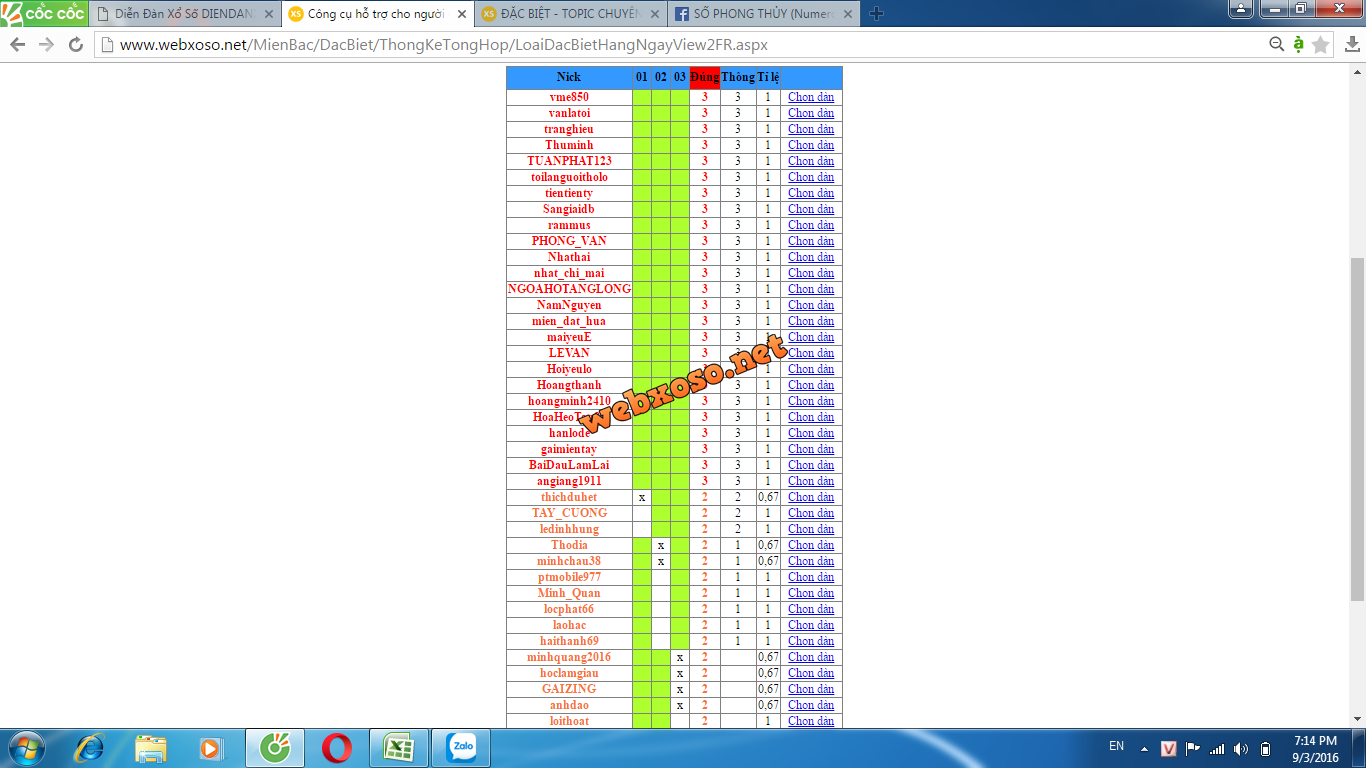Open Windows Explorer from the taskbar

pos(151,748)
